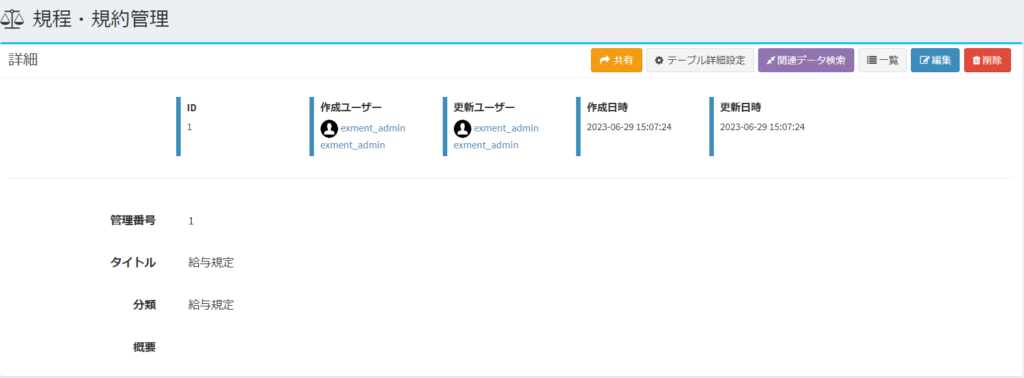The width and height of the screenshot is (1024, 378).
Task: Click the ID value 1
Action: pos(189,127)
